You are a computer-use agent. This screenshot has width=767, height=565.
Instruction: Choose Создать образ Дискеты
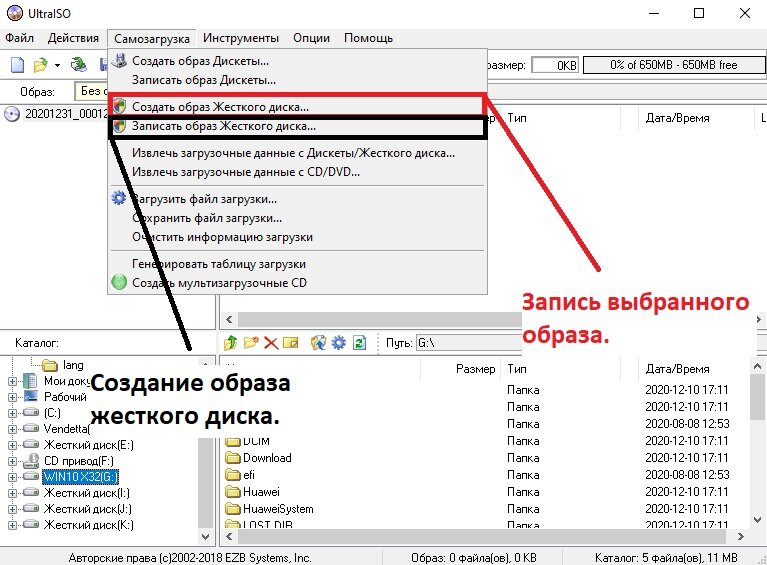(x=297, y=61)
